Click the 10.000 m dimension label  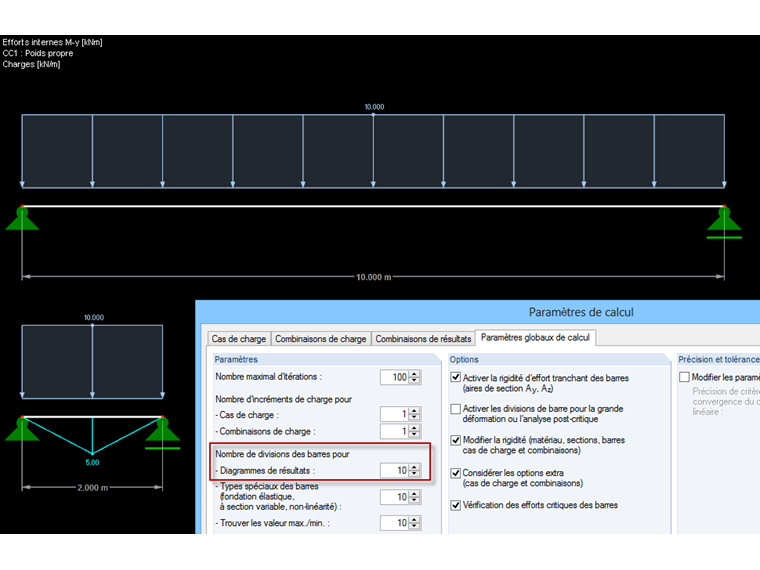click(373, 277)
